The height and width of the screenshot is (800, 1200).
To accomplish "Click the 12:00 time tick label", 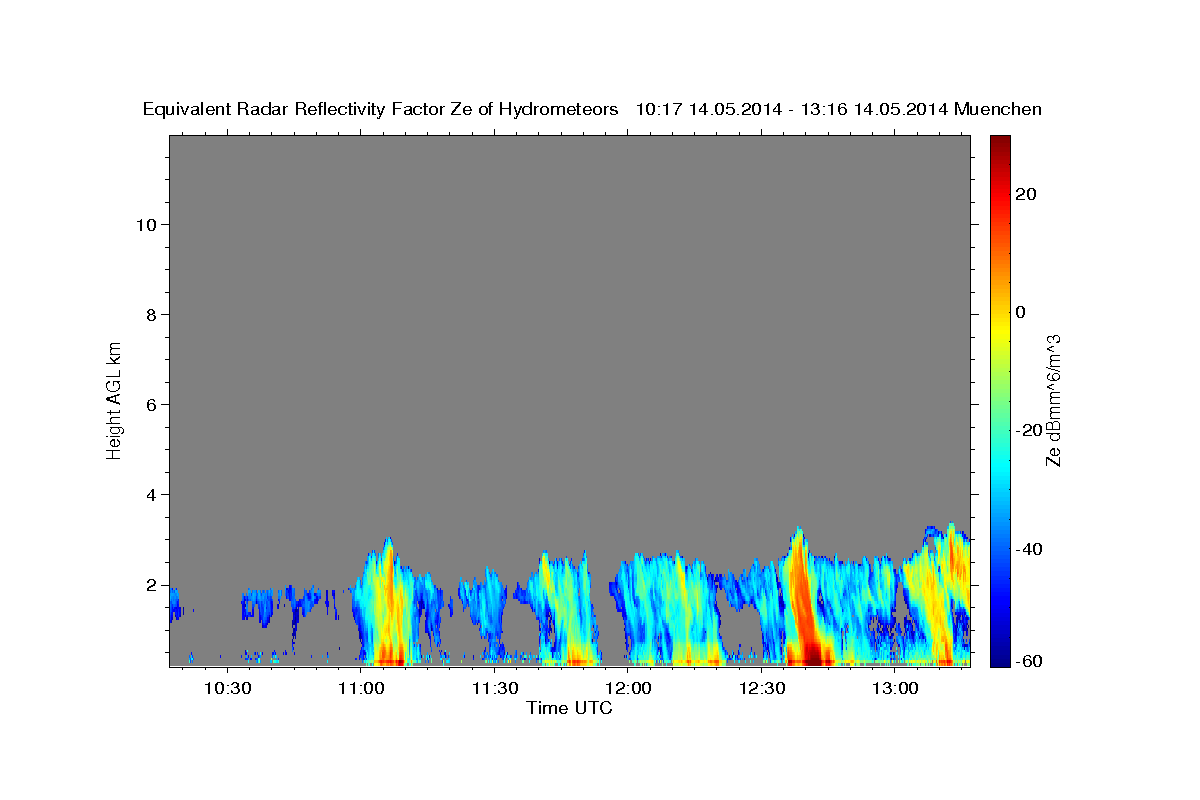I will [x=628, y=689].
